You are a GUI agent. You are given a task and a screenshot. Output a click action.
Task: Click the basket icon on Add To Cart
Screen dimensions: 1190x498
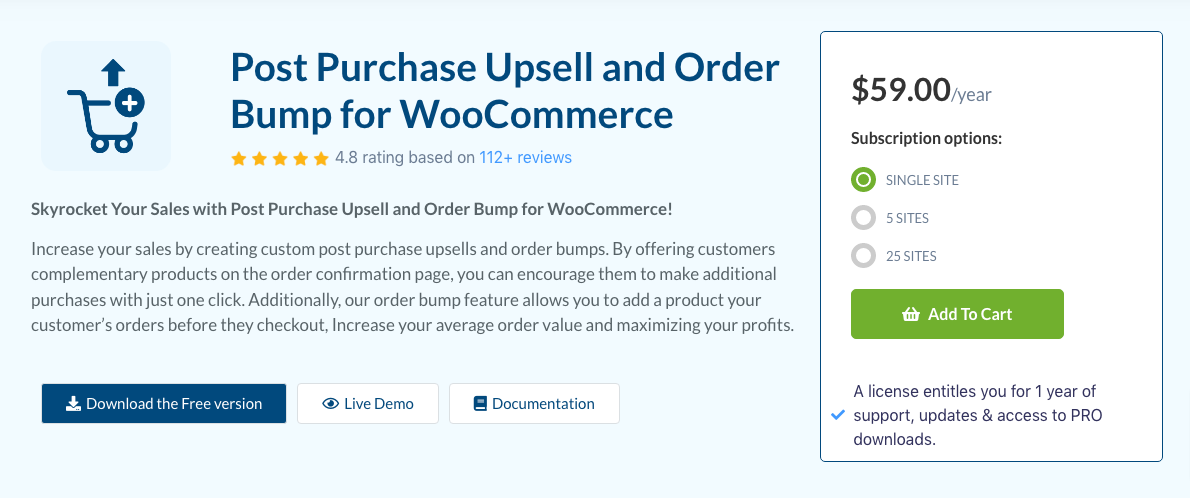pos(911,314)
